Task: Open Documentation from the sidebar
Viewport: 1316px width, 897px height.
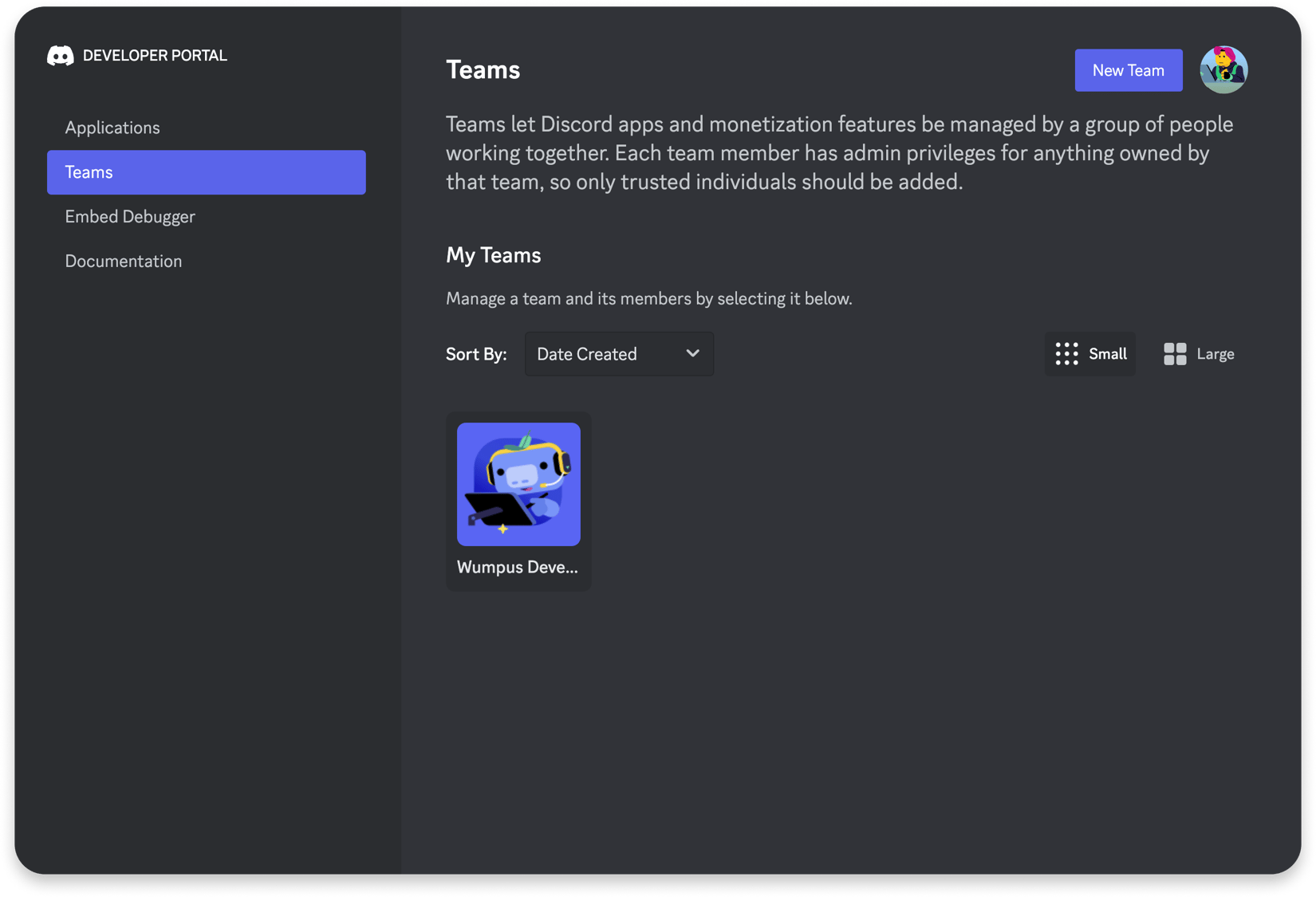Action: click(124, 262)
